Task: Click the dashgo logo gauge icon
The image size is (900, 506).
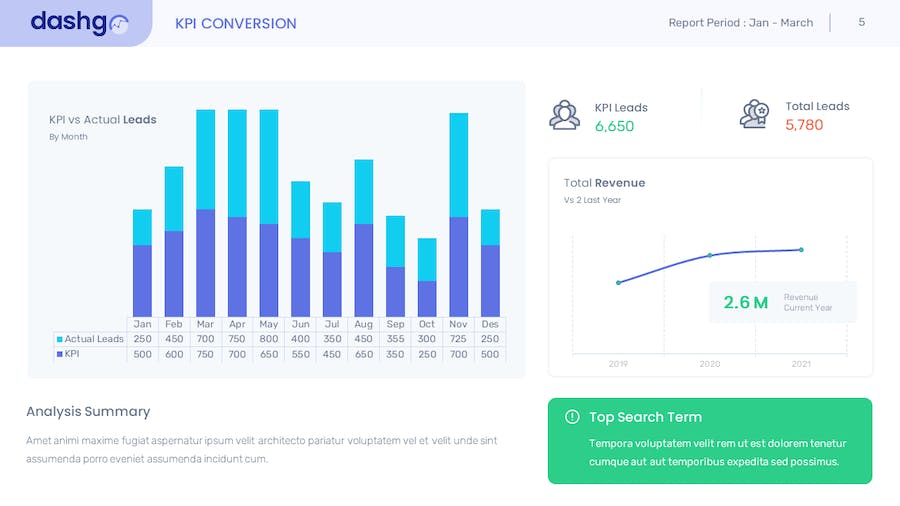Action: (119, 25)
